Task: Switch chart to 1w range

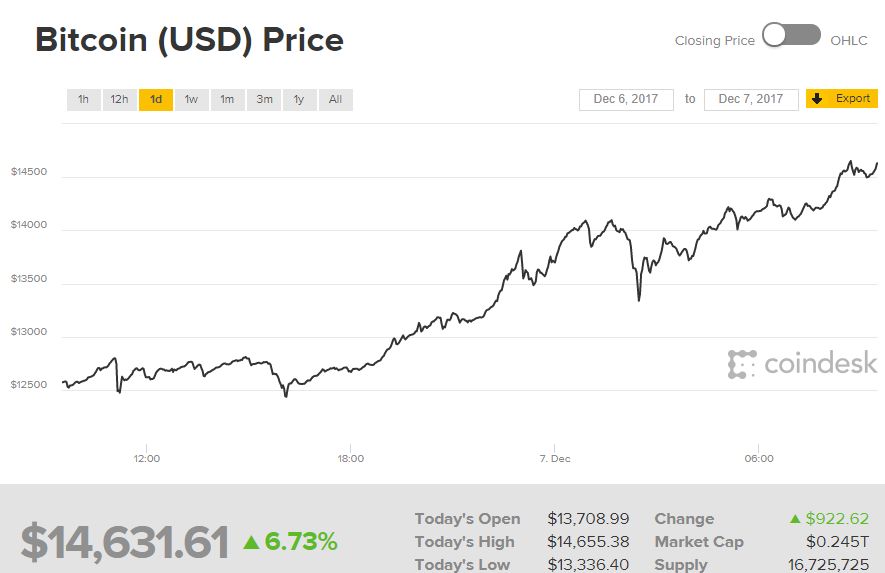Action: point(191,99)
